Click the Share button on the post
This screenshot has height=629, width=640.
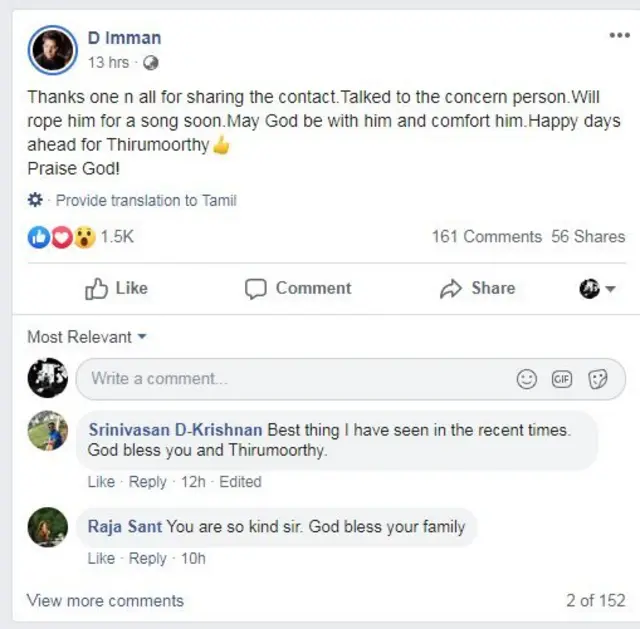pos(479,288)
